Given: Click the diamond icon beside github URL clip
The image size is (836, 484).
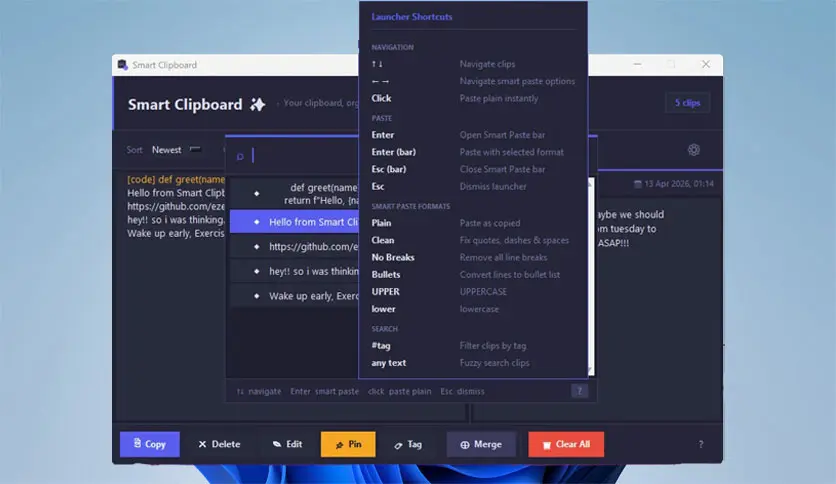Looking at the screenshot, I should pyautogui.click(x=256, y=247).
